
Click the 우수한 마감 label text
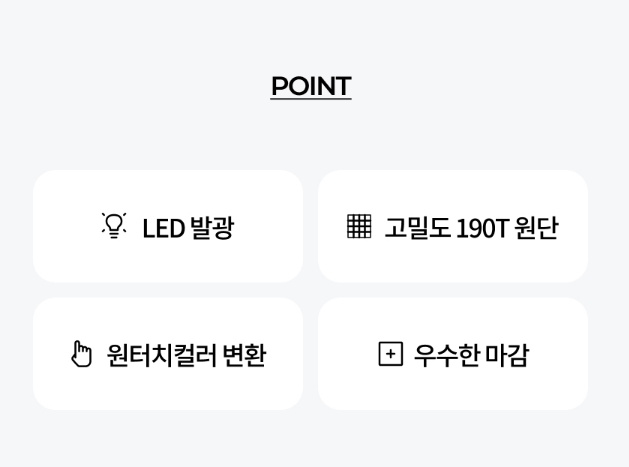pos(470,355)
